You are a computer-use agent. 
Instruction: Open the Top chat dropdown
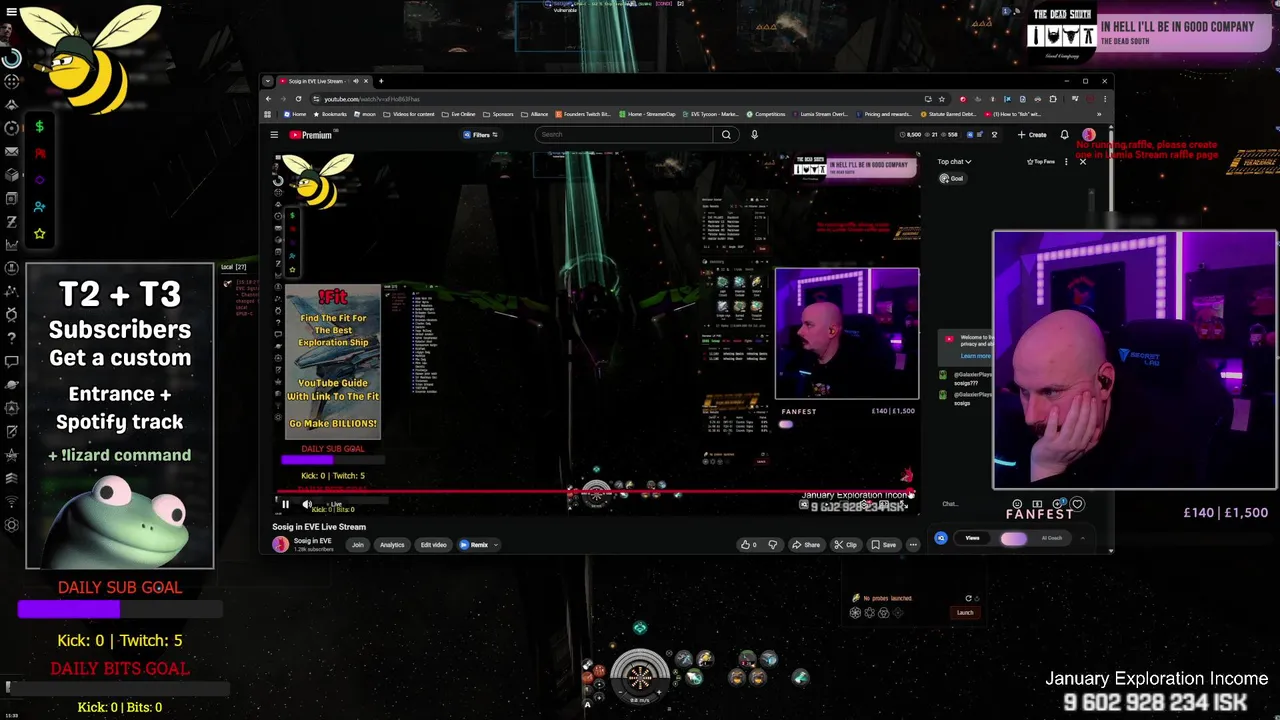955,162
